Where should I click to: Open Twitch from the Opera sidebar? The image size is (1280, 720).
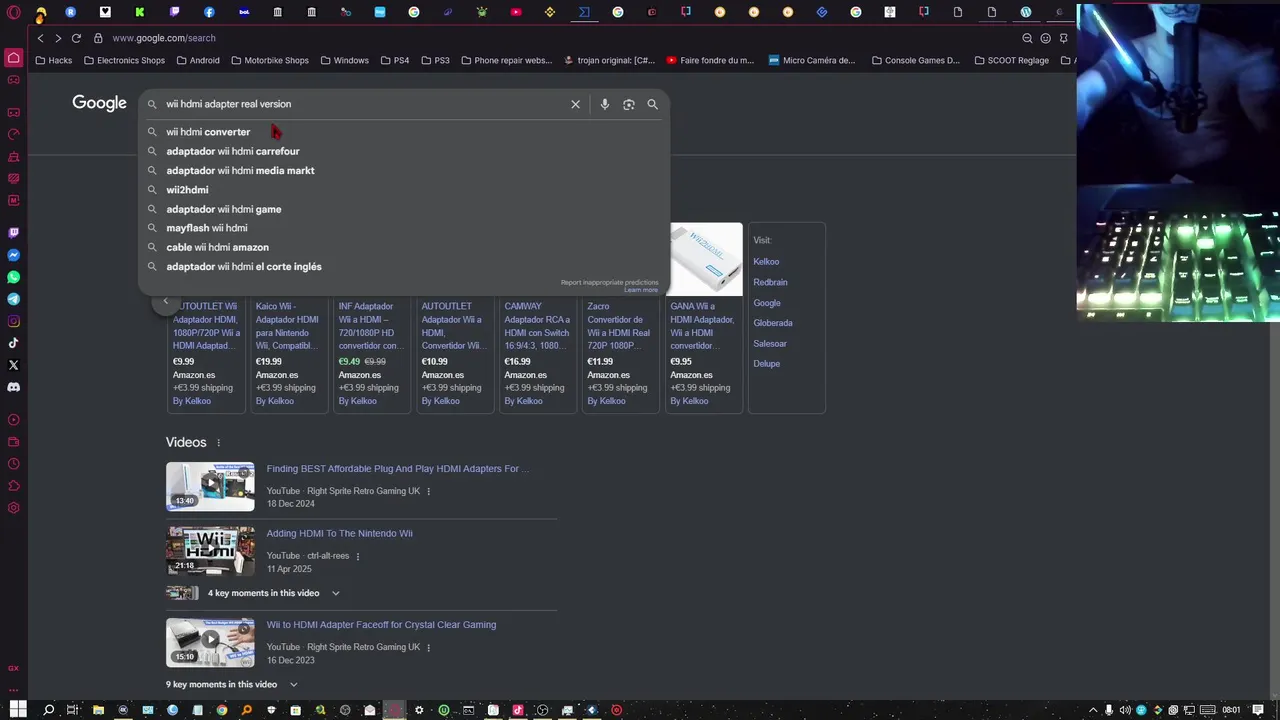13,233
